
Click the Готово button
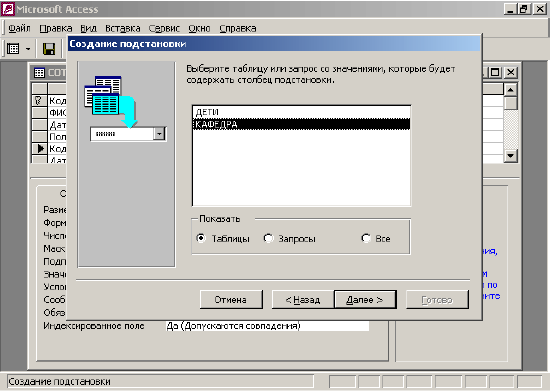tap(437, 299)
